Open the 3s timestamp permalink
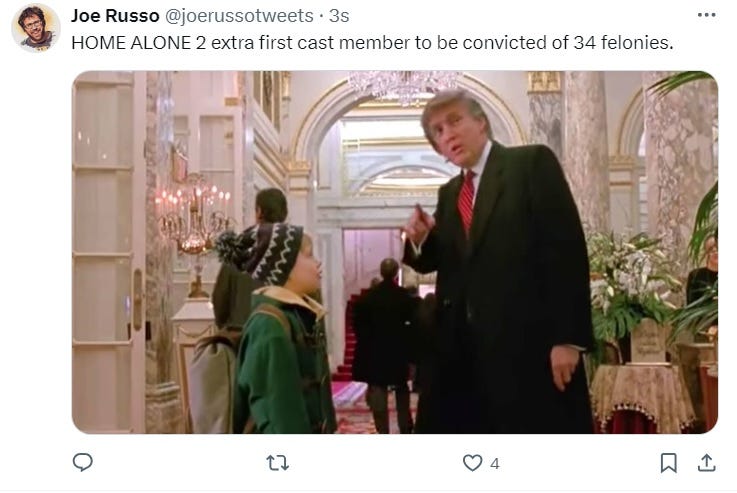 click(339, 16)
